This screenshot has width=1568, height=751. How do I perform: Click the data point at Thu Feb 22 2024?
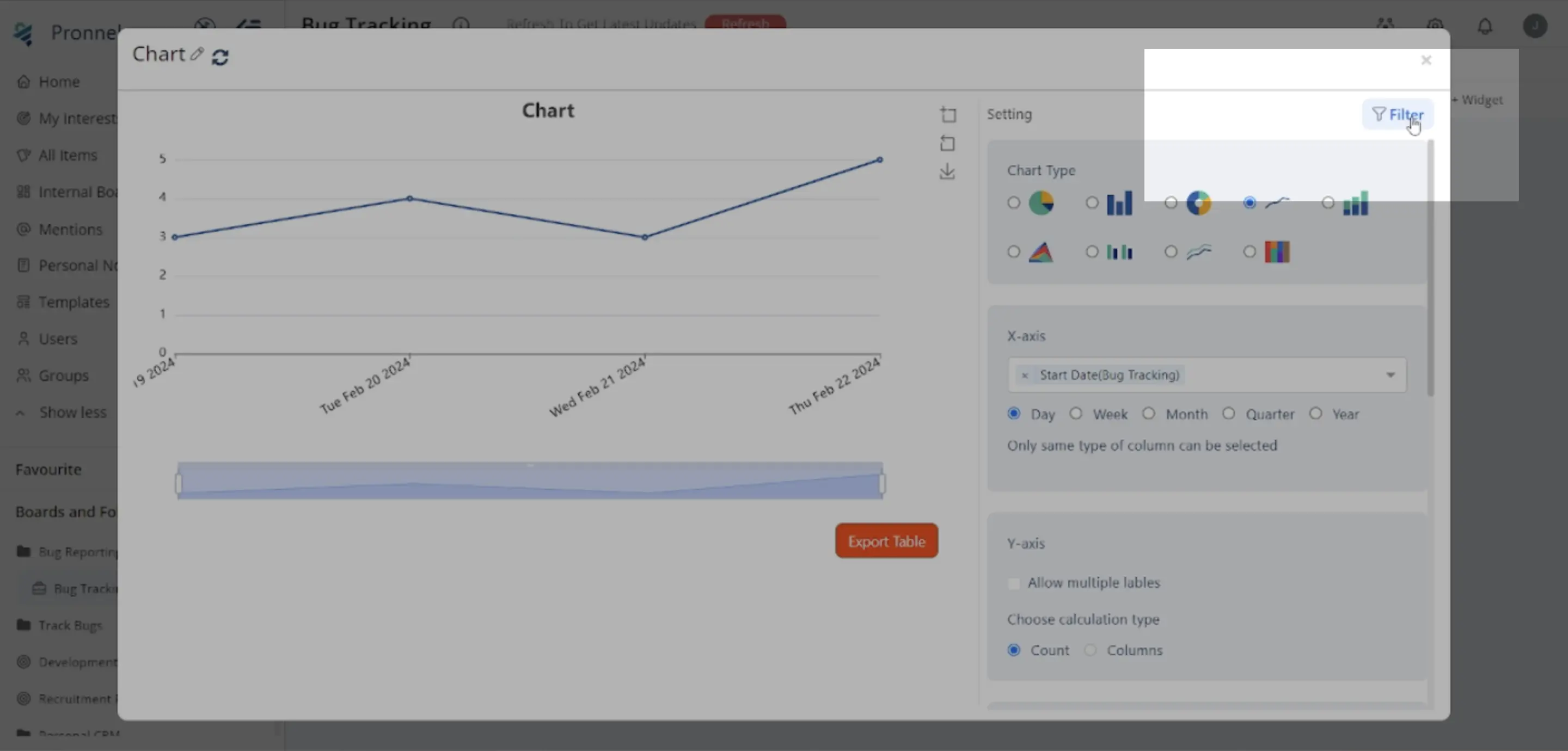tap(880, 159)
